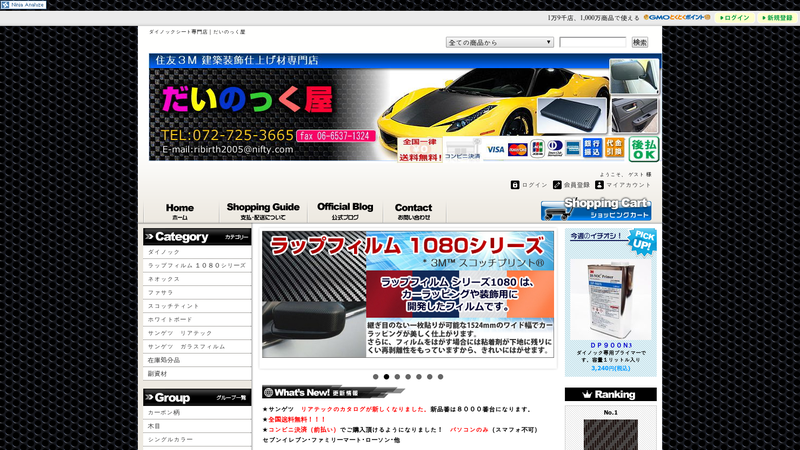Click the side mirror thumbnail in banner
Viewport: 800px width, 450px height.
click(635, 77)
